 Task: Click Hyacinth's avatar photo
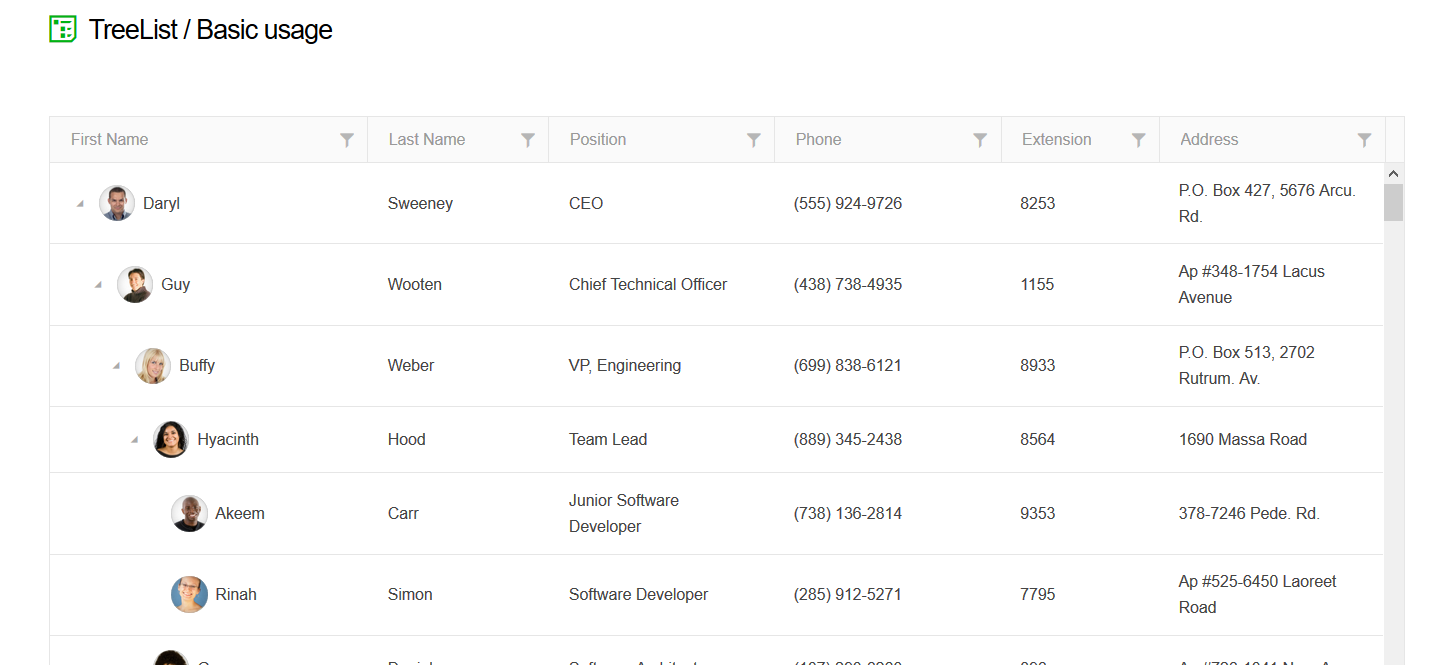171,439
